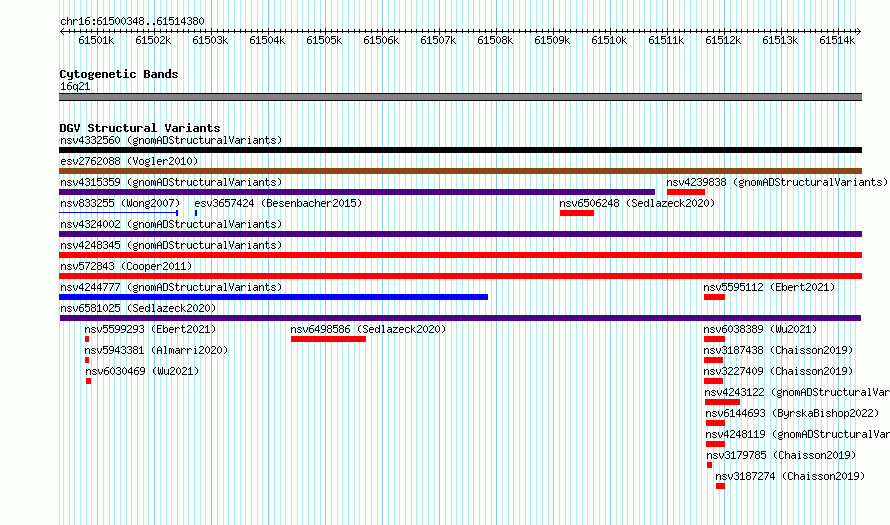Click small red nsv6030469 marker

89,381
